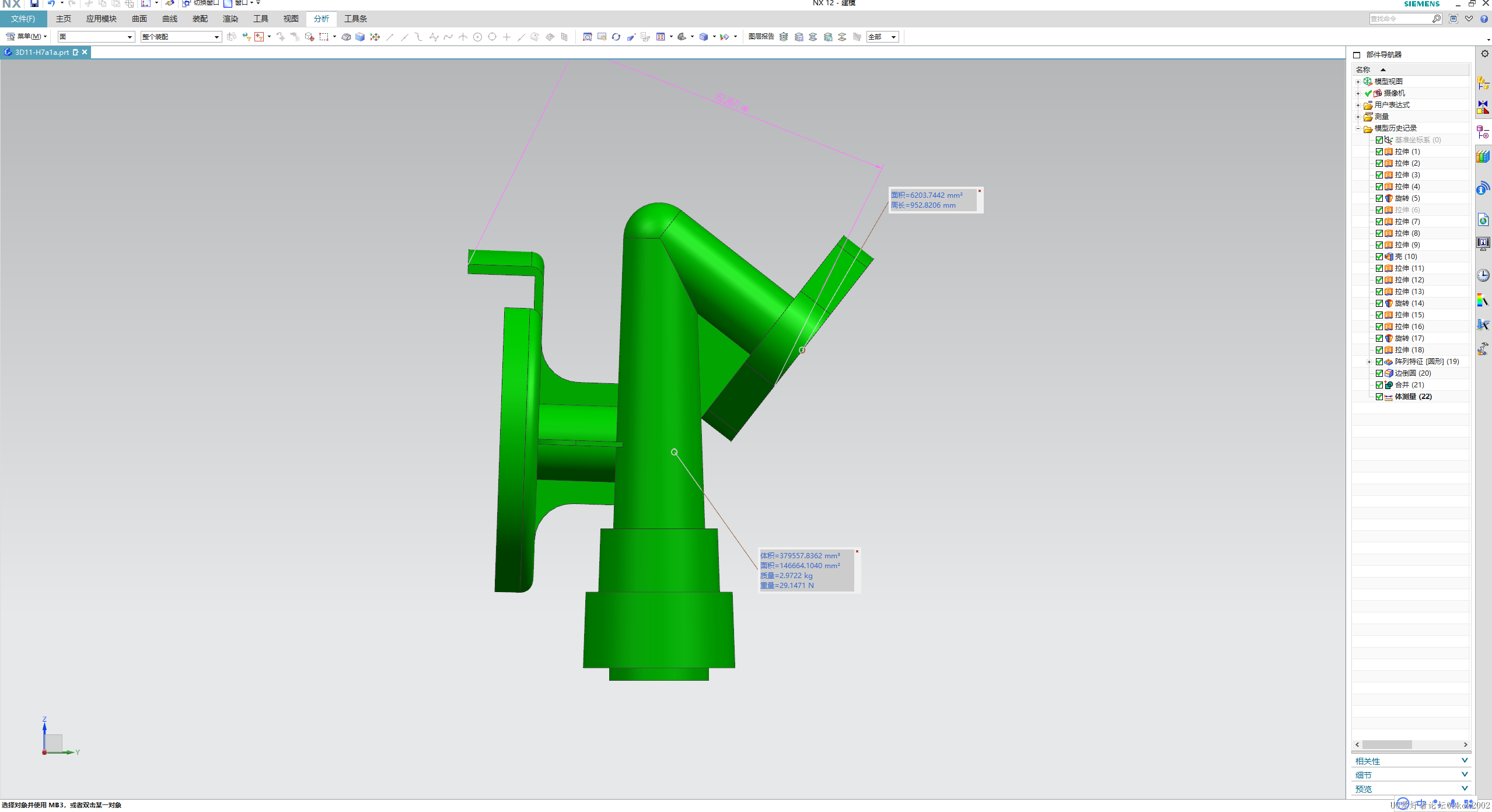The height and width of the screenshot is (812, 1492).
Task: Click the rectangle selection marquee icon
Action: coord(324,37)
